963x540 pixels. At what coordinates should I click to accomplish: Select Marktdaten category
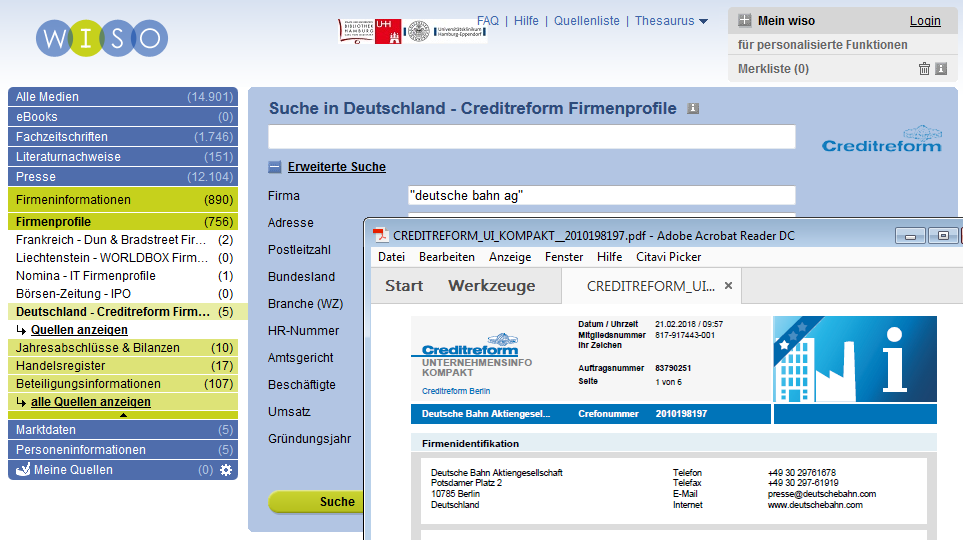coord(123,429)
